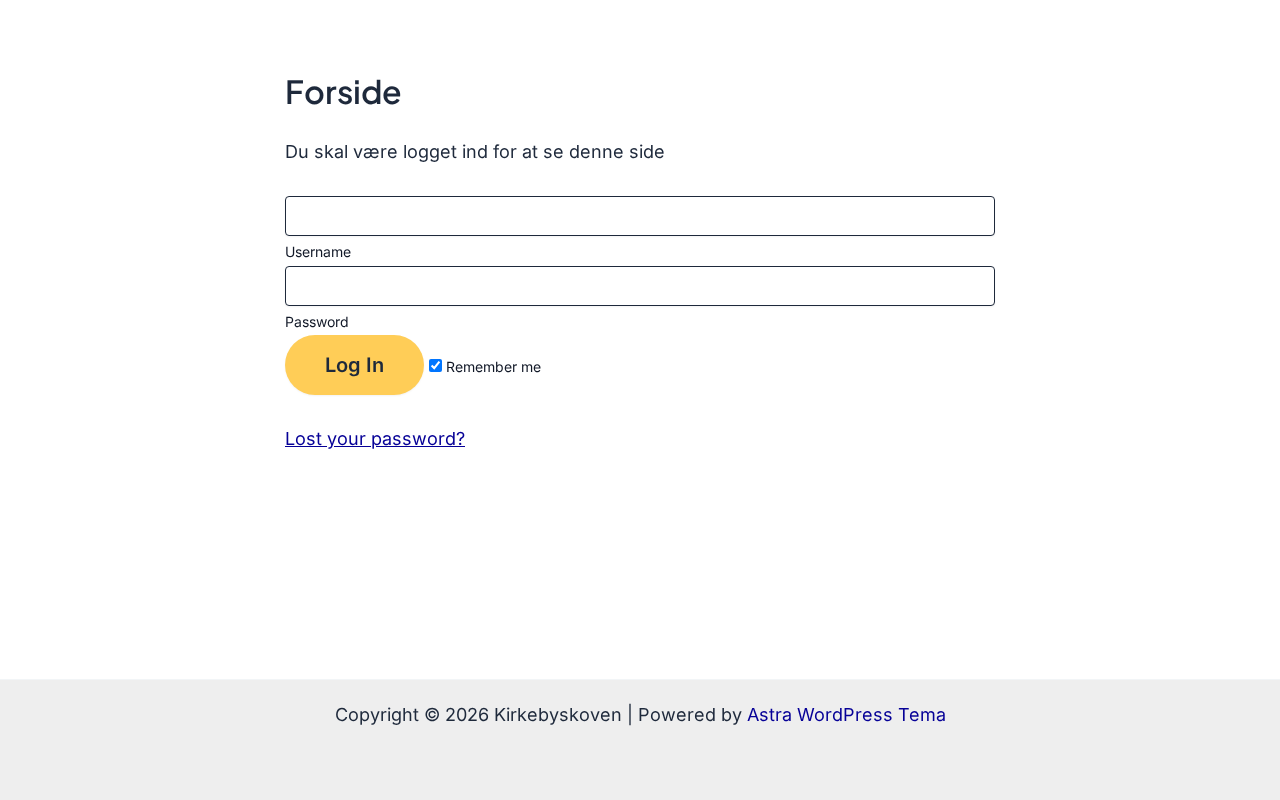Click the Kirkebyskoven name in the footer

coord(557,715)
